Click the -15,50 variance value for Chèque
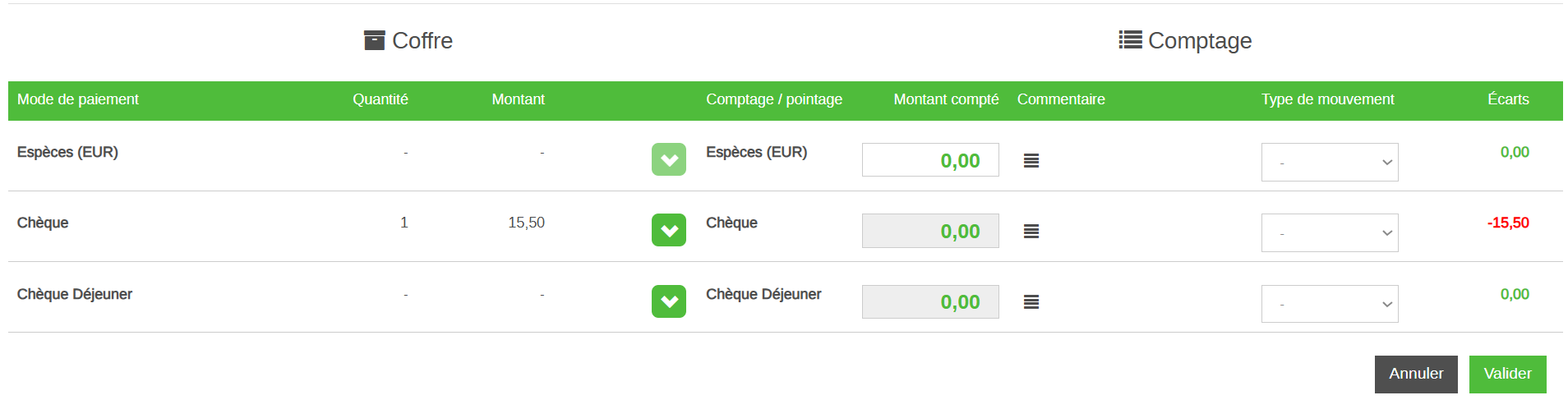Viewport: 1568px width, 409px height. pos(1507,223)
